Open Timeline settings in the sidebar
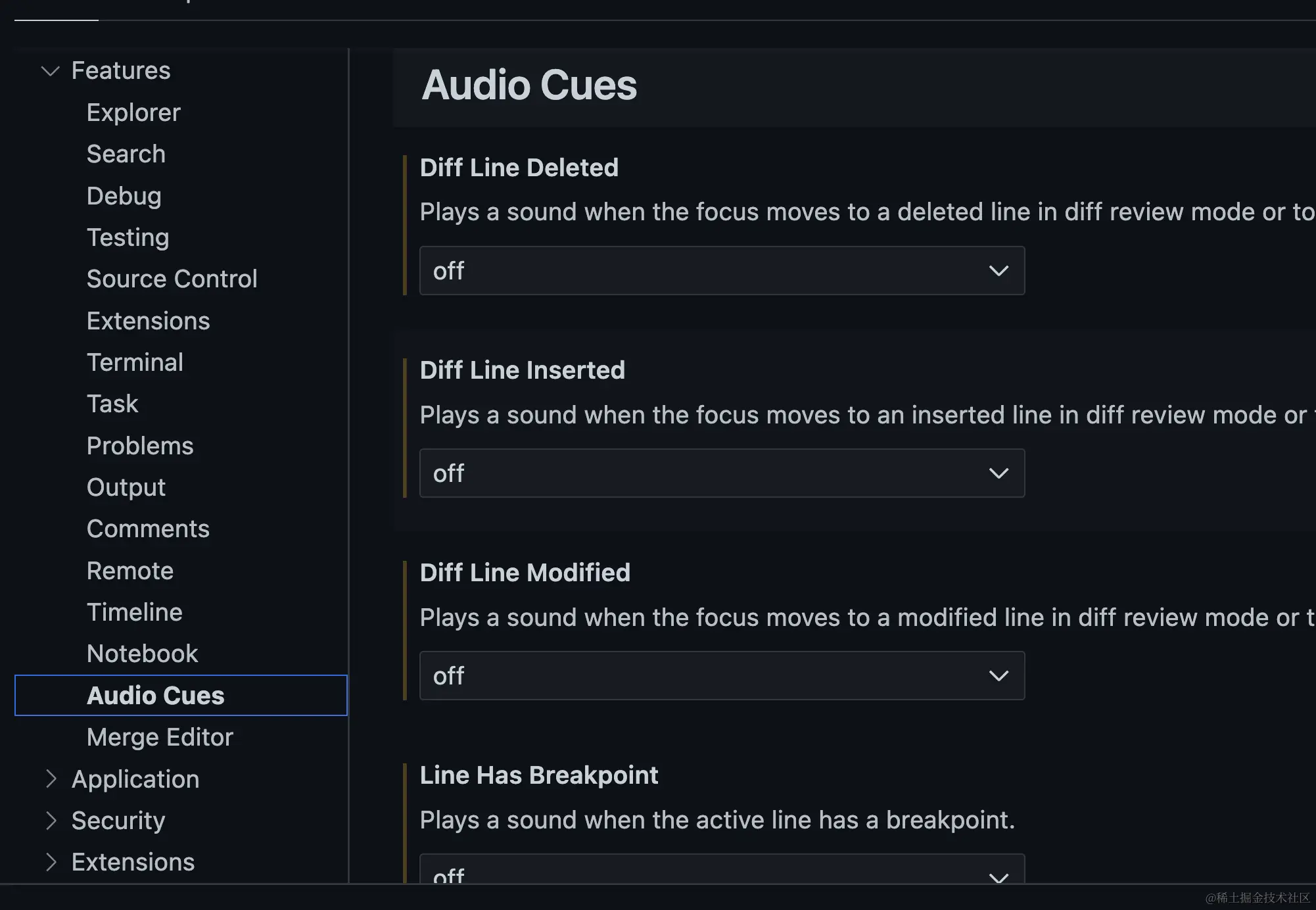The height and width of the screenshot is (910, 1316). pyautogui.click(x=134, y=612)
